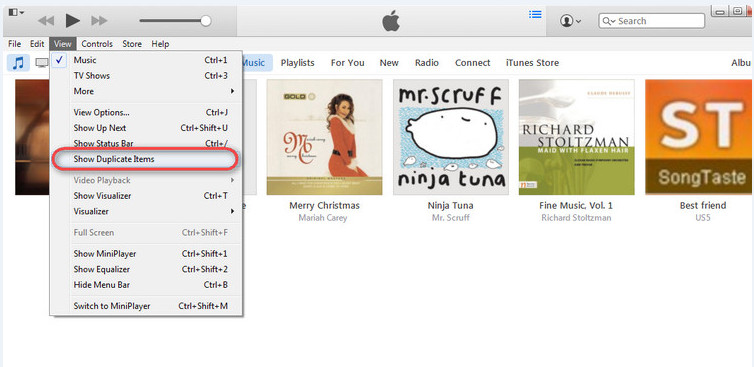The image size is (754, 367).
Task: Click the rewind previous track button
Action: pos(46,21)
